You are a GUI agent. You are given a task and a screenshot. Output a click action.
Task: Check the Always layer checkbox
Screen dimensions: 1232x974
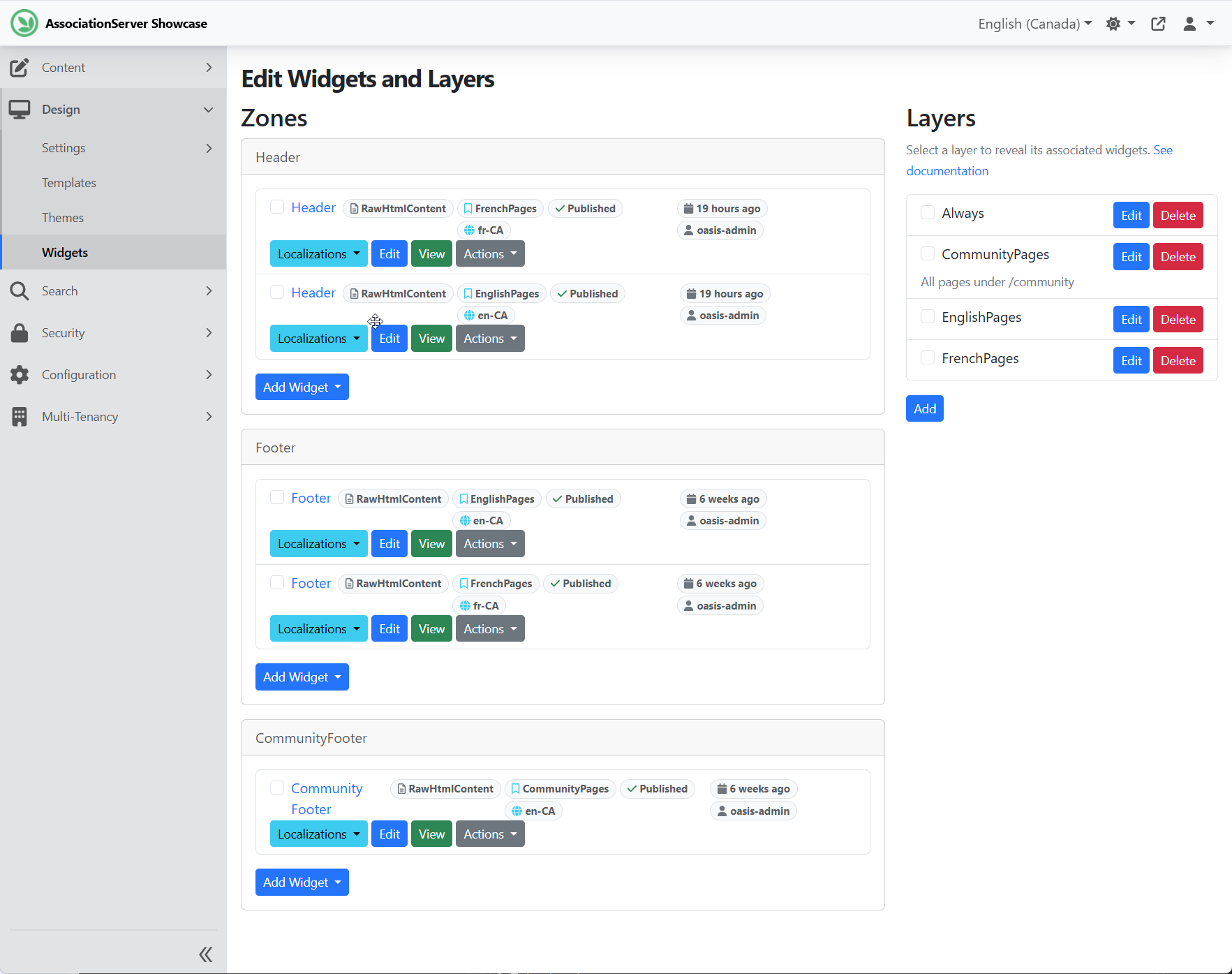click(x=927, y=213)
